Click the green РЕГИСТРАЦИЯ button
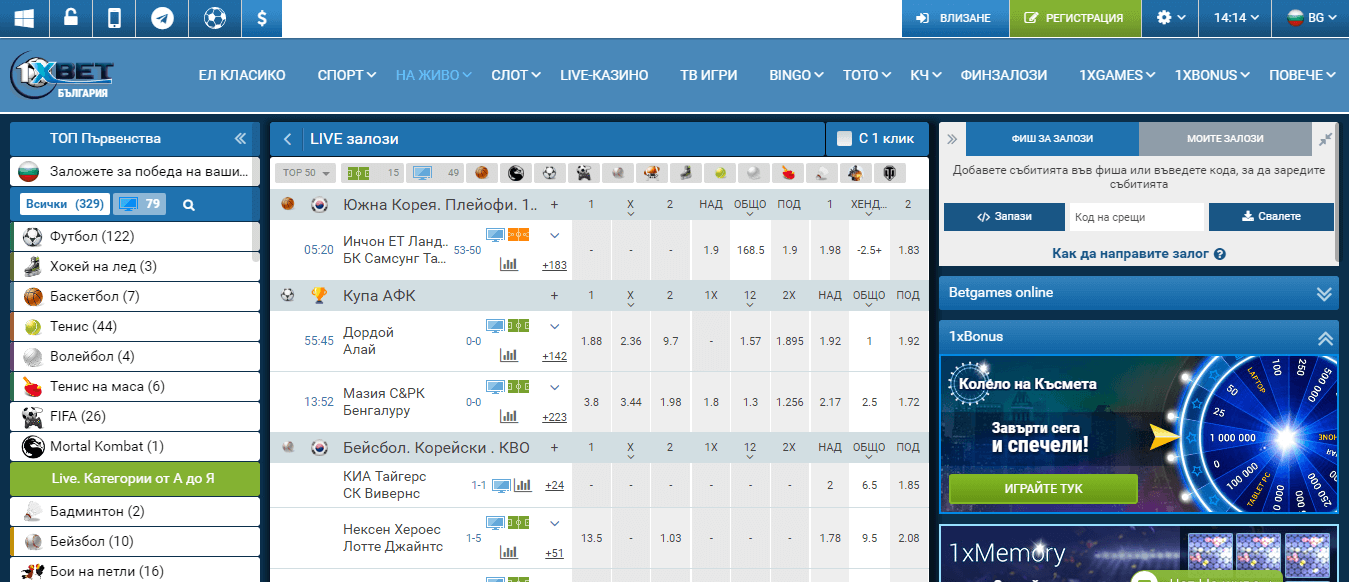1349x582 pixels. point(1075,18)
